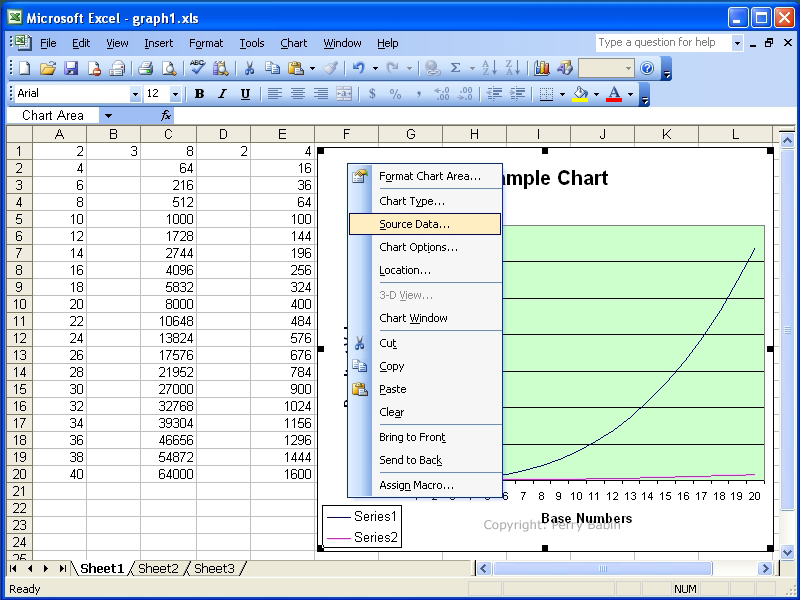Click the Increase Decimal icon

(442, 94)
